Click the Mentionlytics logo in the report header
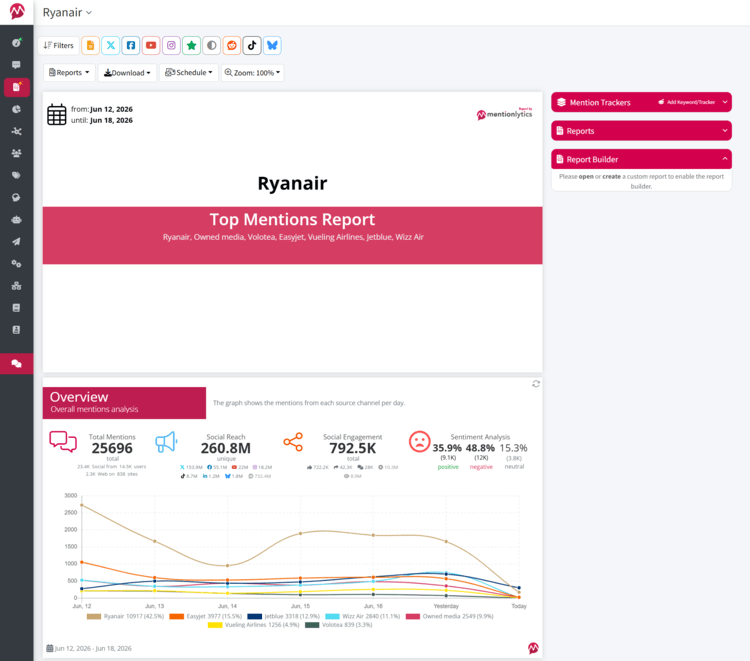Viewport: 750px width, 661px height. 505,114
